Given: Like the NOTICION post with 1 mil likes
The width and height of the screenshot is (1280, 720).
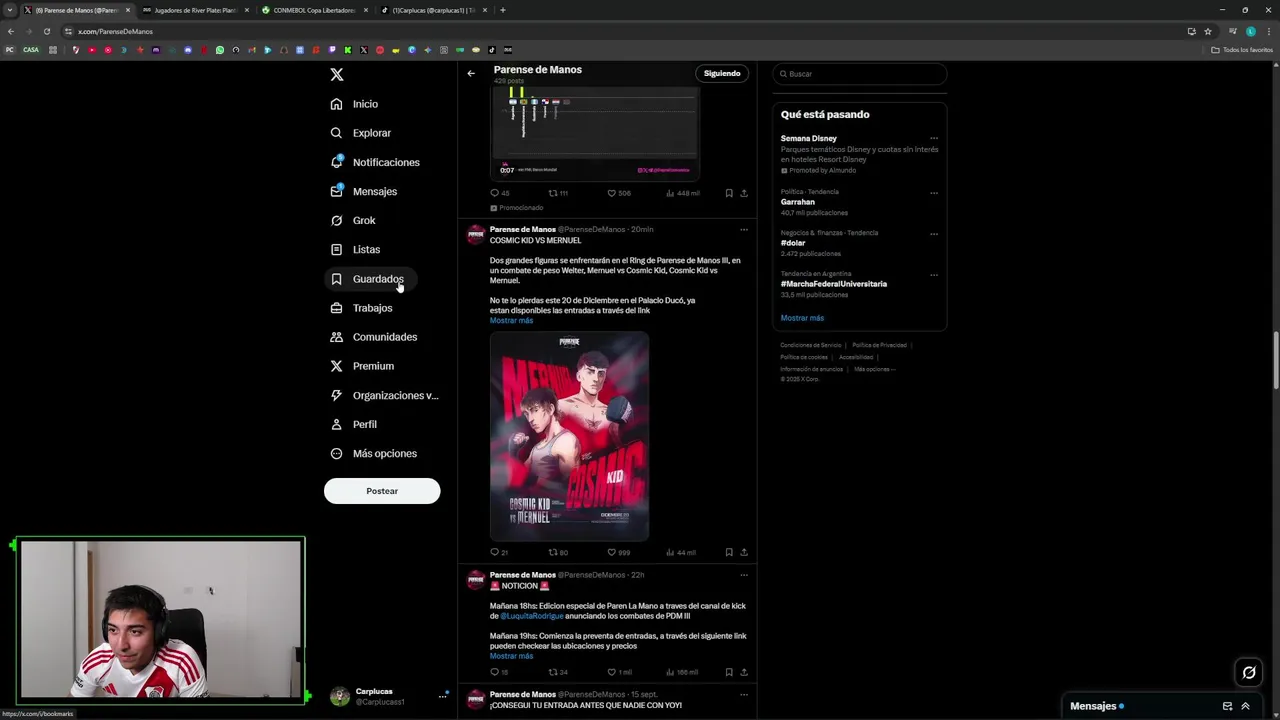Looking at the screenshot, I should tap(620, 673).
